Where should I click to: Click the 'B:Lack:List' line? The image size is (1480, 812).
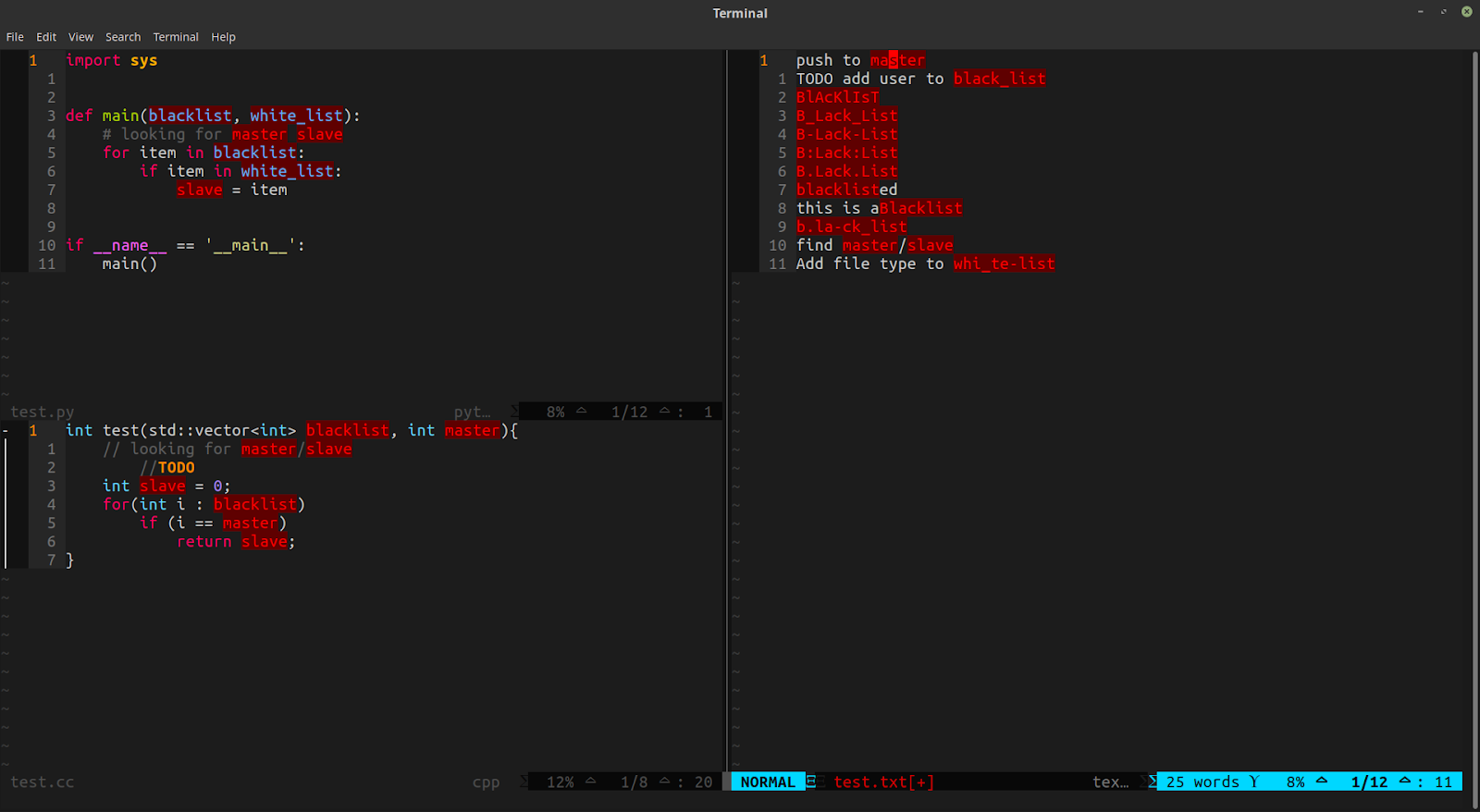[x=847, y=153]
